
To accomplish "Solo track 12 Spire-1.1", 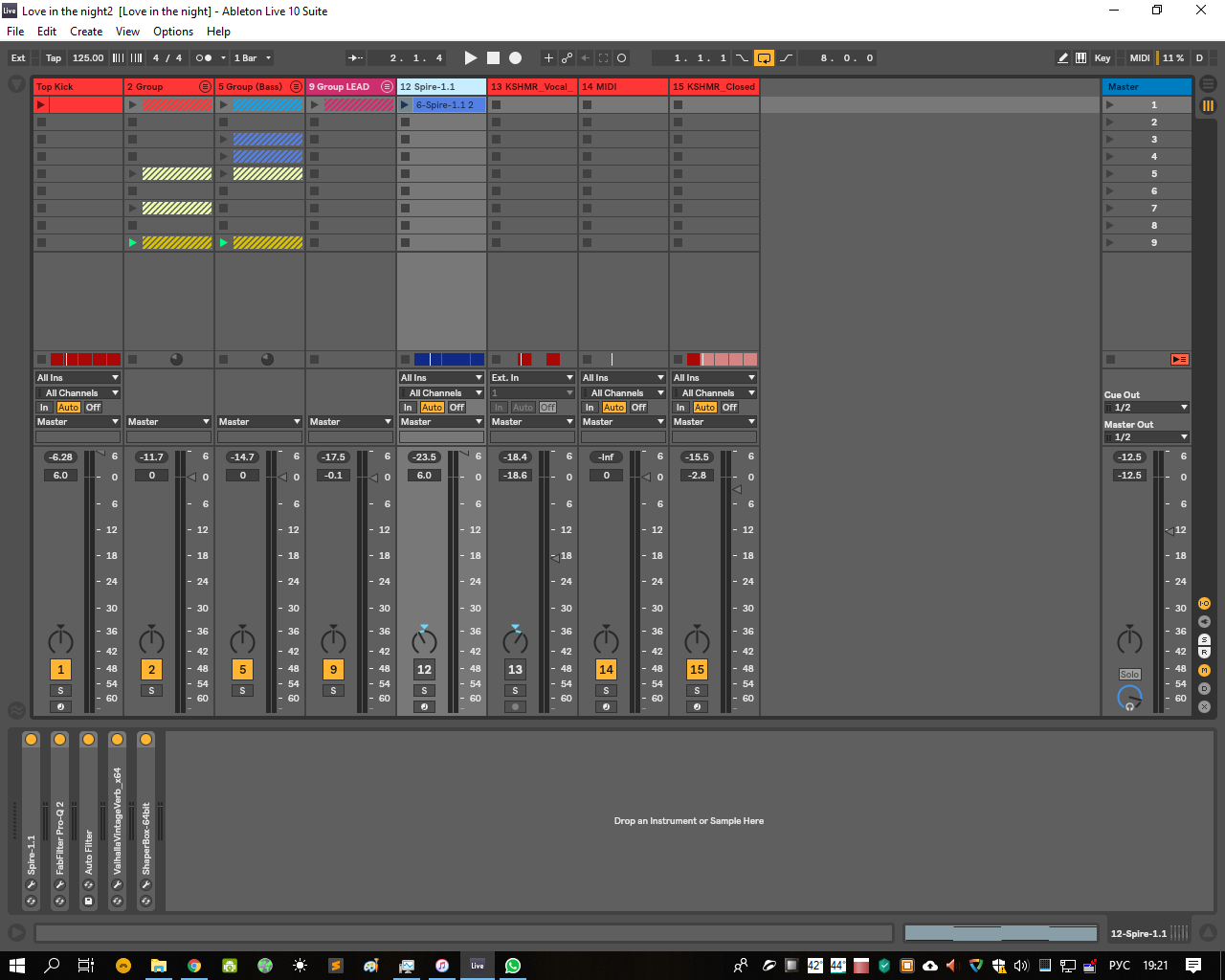I will point(424,690).
